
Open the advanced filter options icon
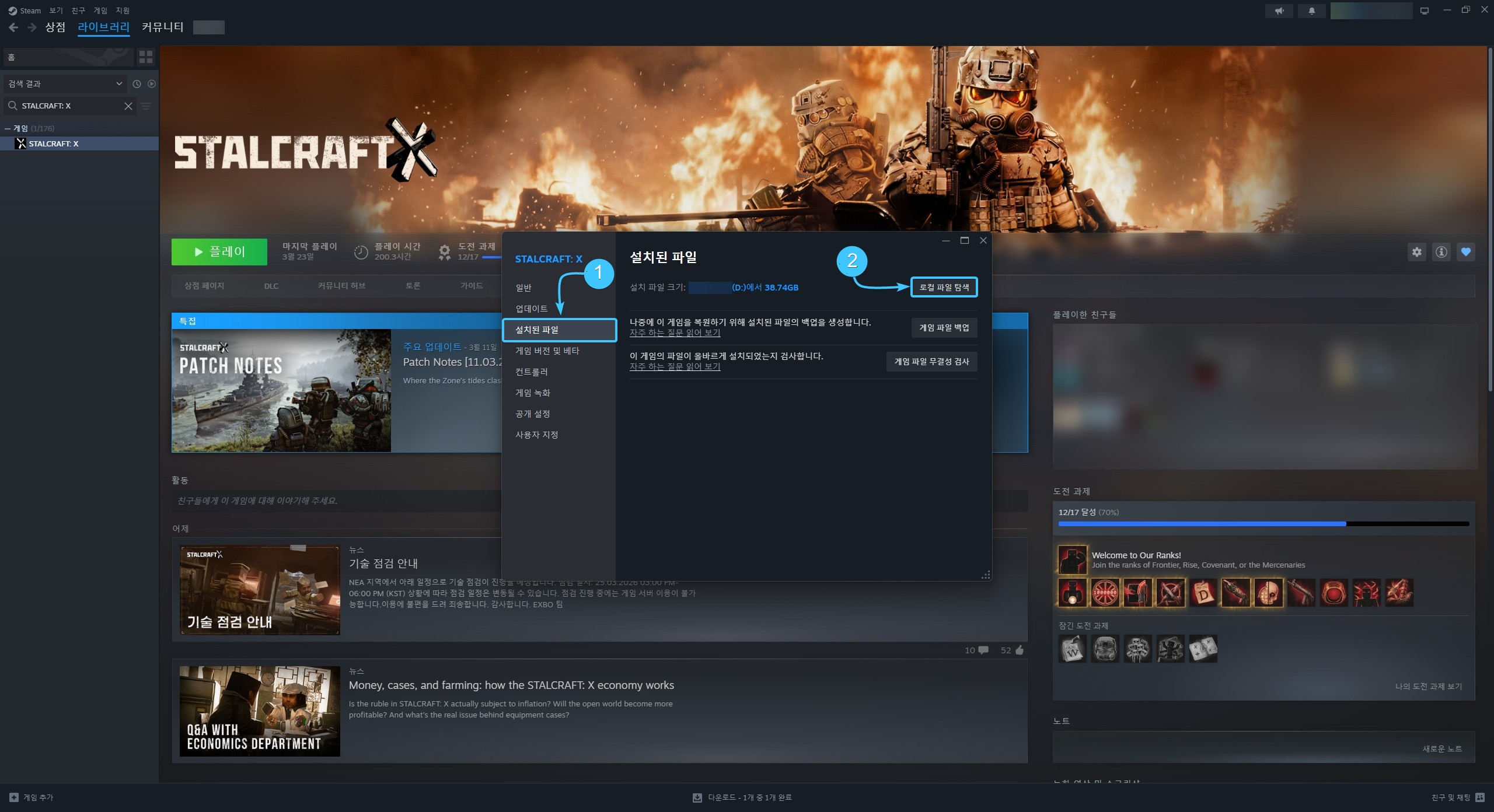(146, 106)
